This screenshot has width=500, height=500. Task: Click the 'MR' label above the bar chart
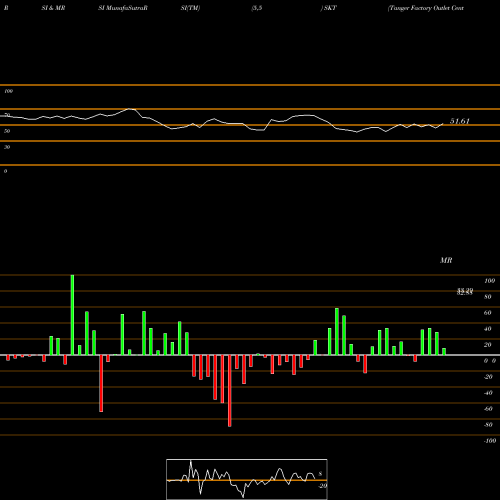tap(446, 260)
